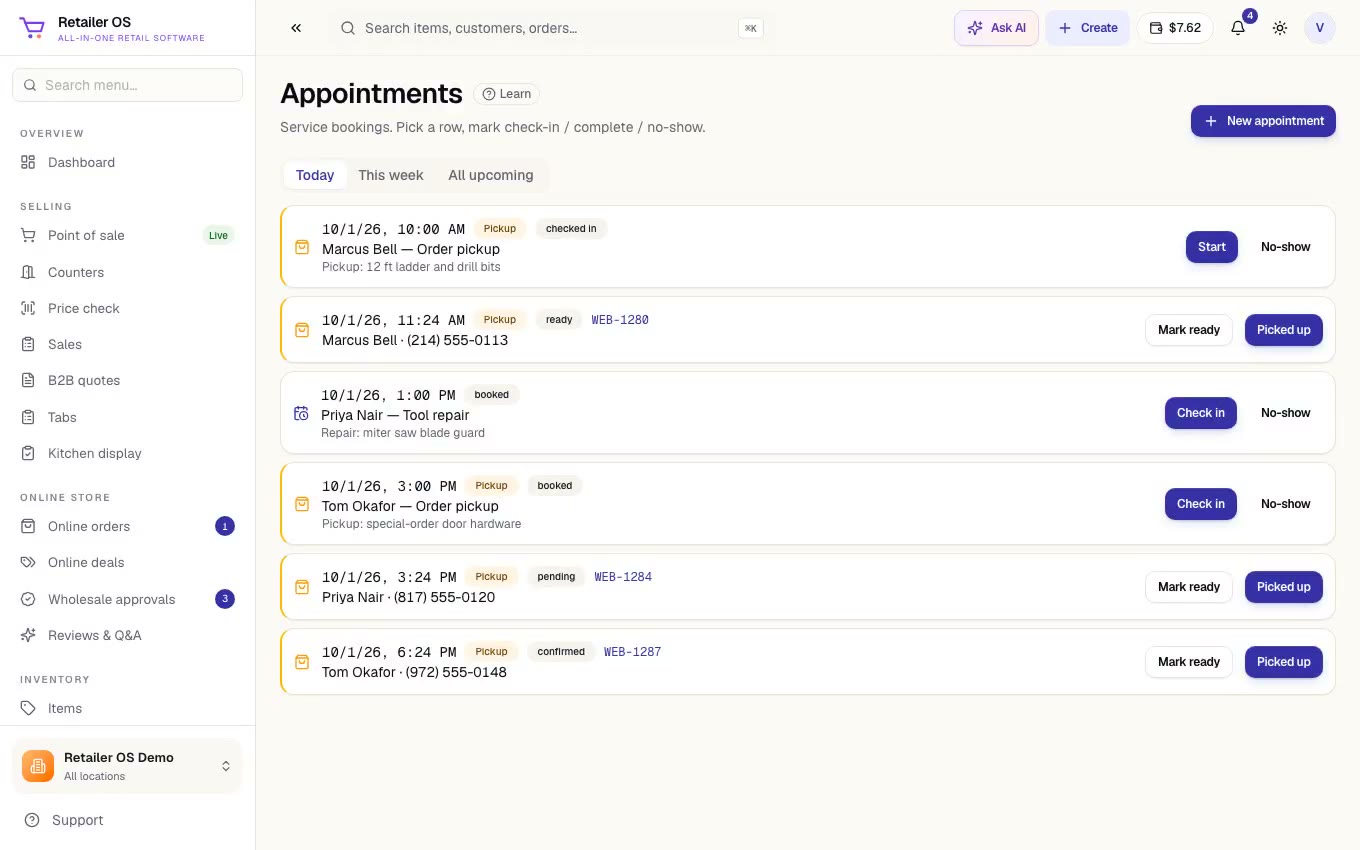
Task: Click the Create button
Action: (1088, 28)
